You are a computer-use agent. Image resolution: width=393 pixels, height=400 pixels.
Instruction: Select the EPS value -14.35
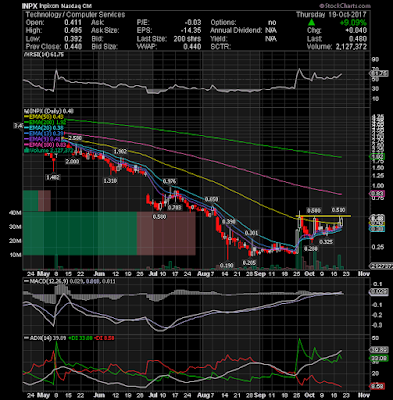click(x=192, y=31)
